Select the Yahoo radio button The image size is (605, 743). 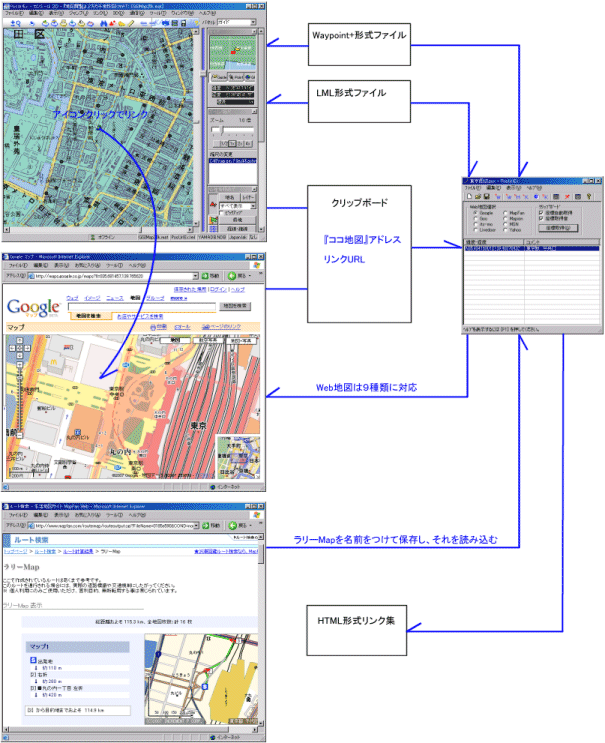pos(505,230)
